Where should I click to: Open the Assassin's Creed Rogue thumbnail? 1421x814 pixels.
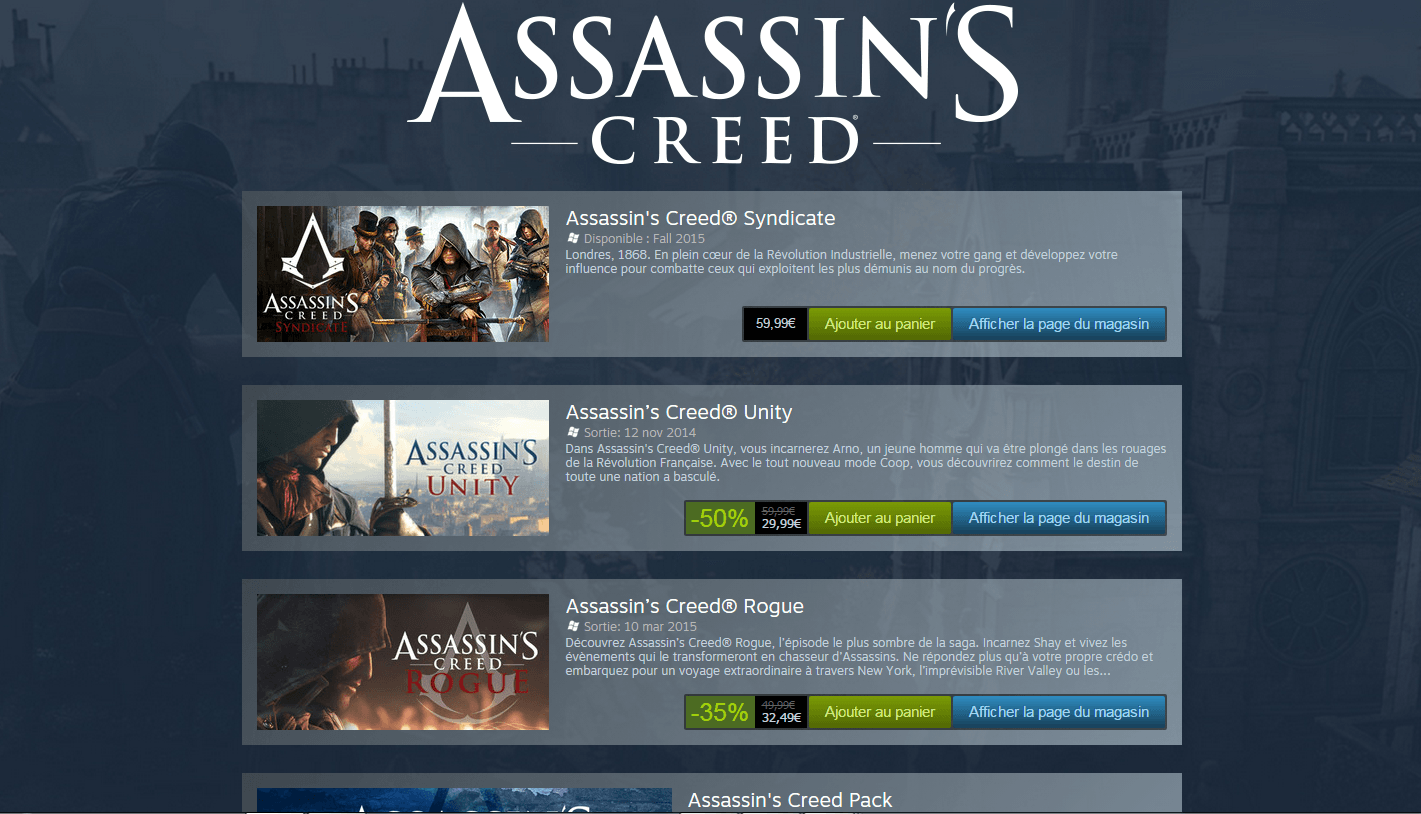point(402,662)
